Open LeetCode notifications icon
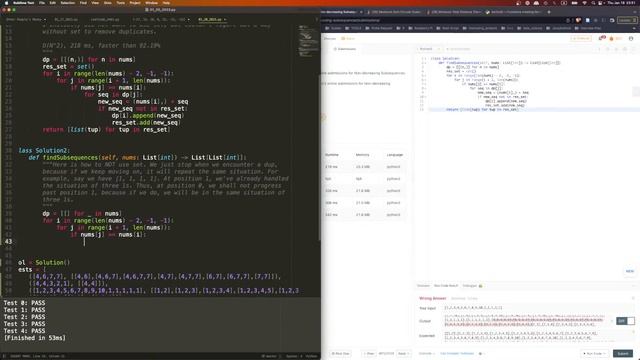This screenshot has width=640, height=360. [x=602, y=38]
